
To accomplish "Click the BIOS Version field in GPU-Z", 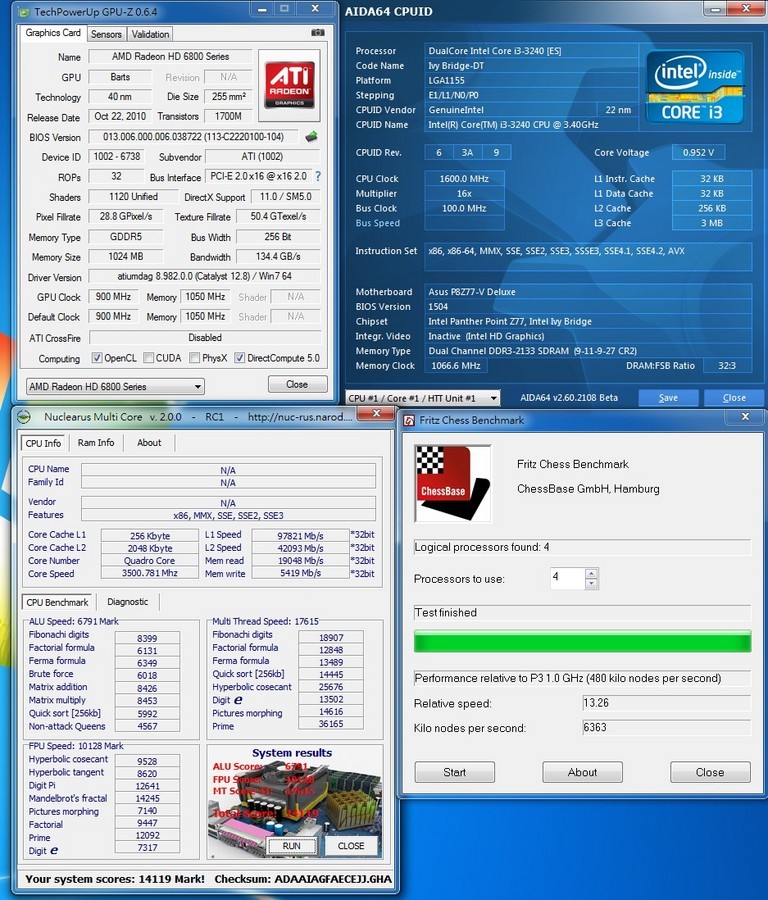I will click(193, 137).
